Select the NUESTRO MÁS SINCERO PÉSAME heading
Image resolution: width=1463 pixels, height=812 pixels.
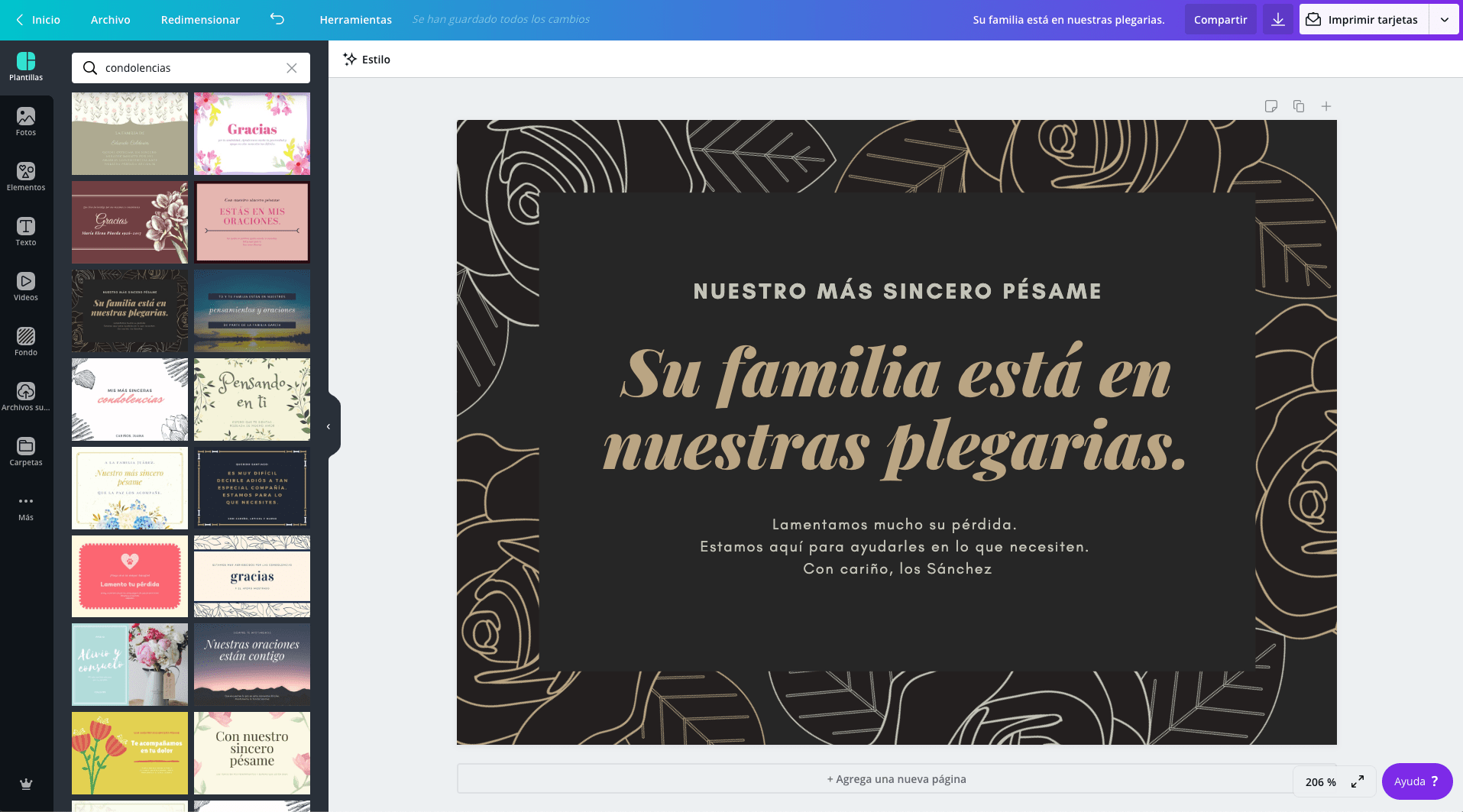click(x=897, y=291)
